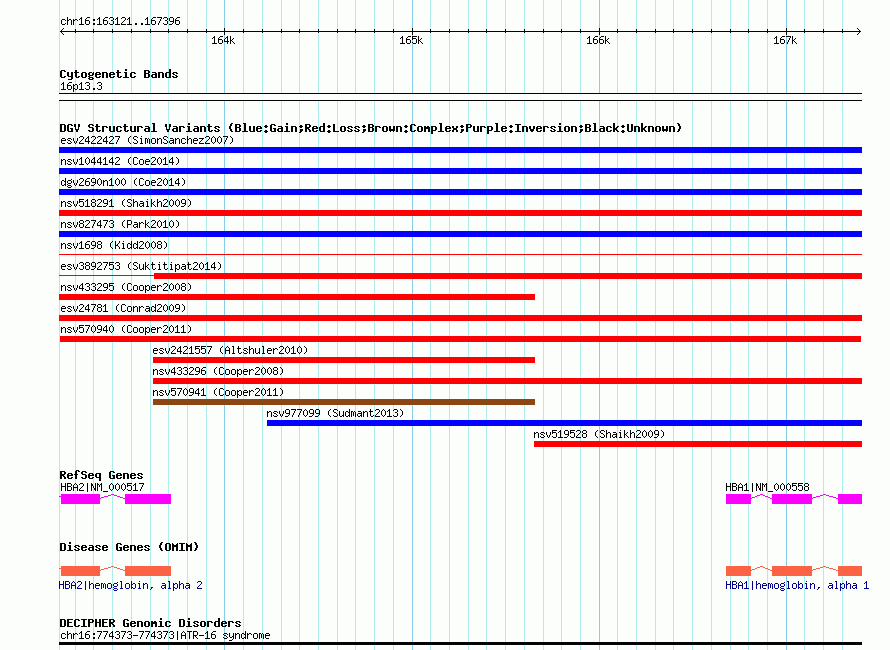Click the chr16:163121..167396 coordinate label
Viewport: 890px width, 650px height.
click(120, 21)
